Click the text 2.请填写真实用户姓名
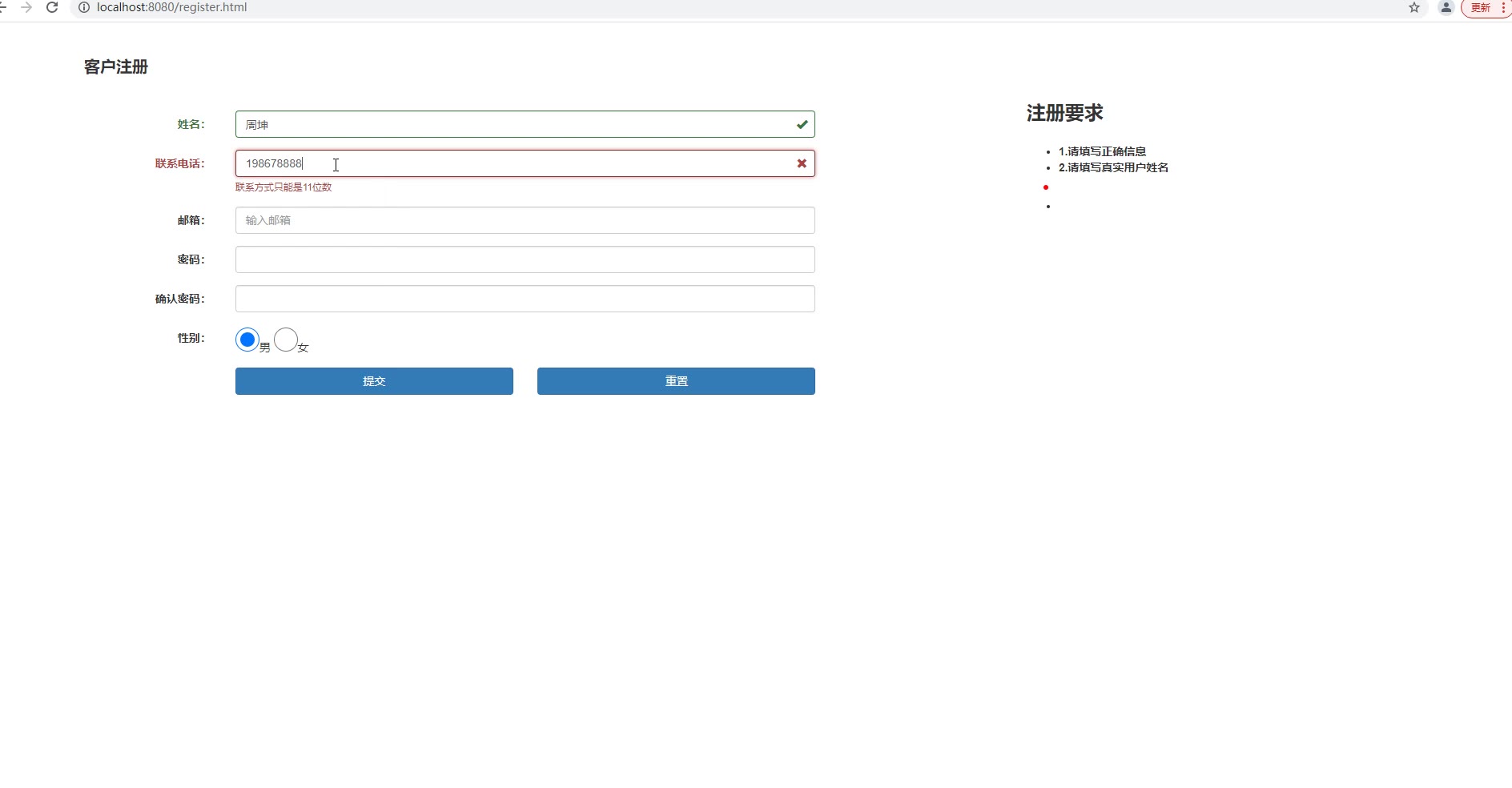This screenshot has width=1512, height=788. pos(1113,167)
